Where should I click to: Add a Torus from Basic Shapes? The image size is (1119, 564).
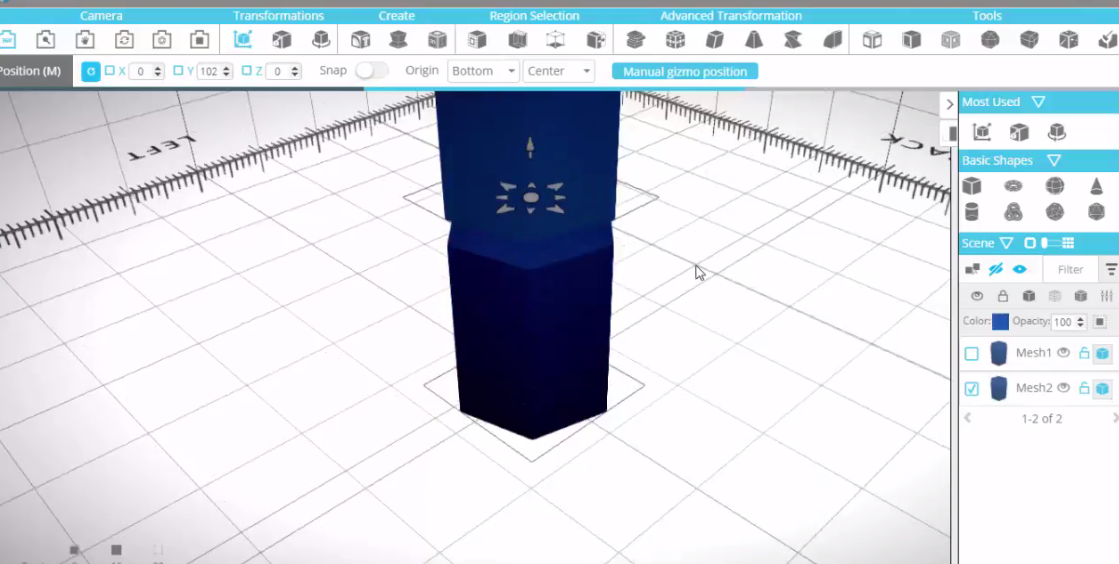1013,186
